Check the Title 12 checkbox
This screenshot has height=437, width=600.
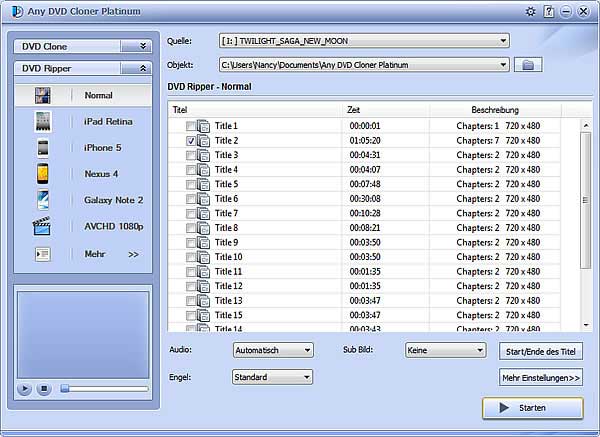click(191, 286)
